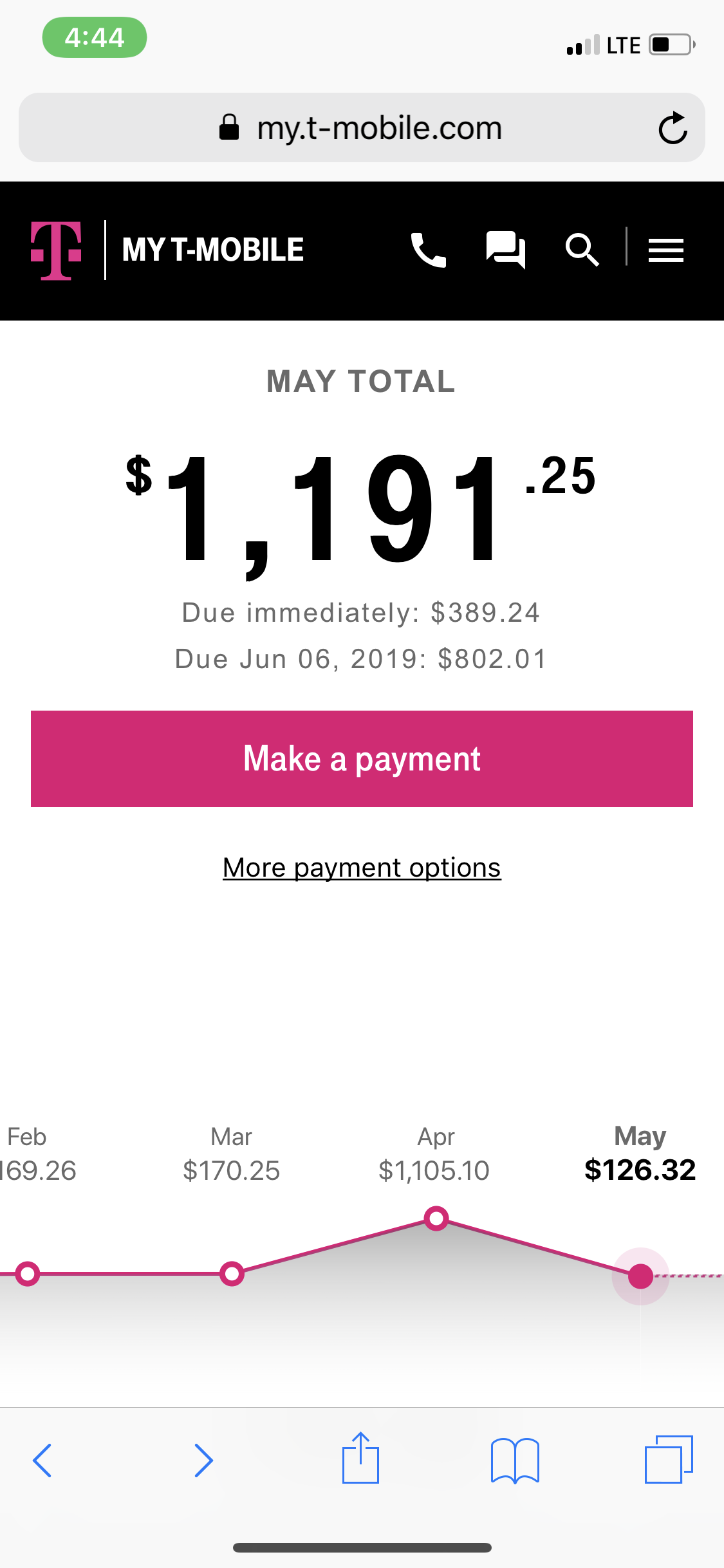Viewport: 724px width, 1568px height.
Task: Tap the Apr $1,105.10 month label
Action: pos(434,1154)
